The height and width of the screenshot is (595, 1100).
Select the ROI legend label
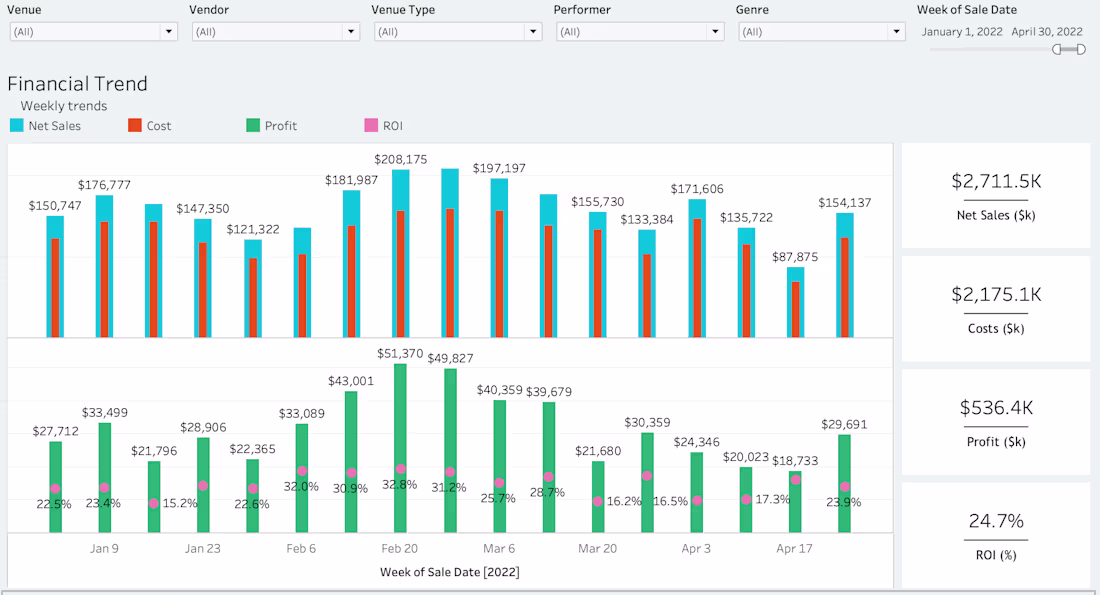pyautogui.click(x=393, y=126)
